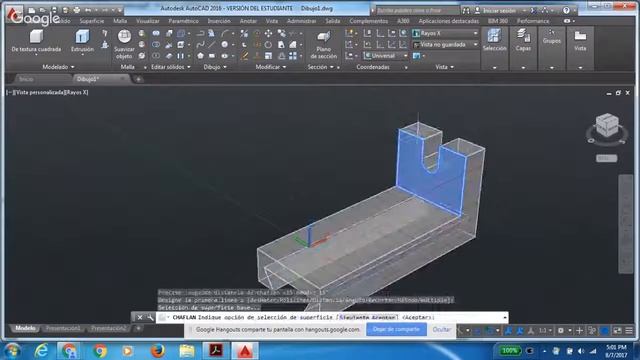Open the Complementos ribbon tab
Screen dimensions: 640x360
click(369, 21)
